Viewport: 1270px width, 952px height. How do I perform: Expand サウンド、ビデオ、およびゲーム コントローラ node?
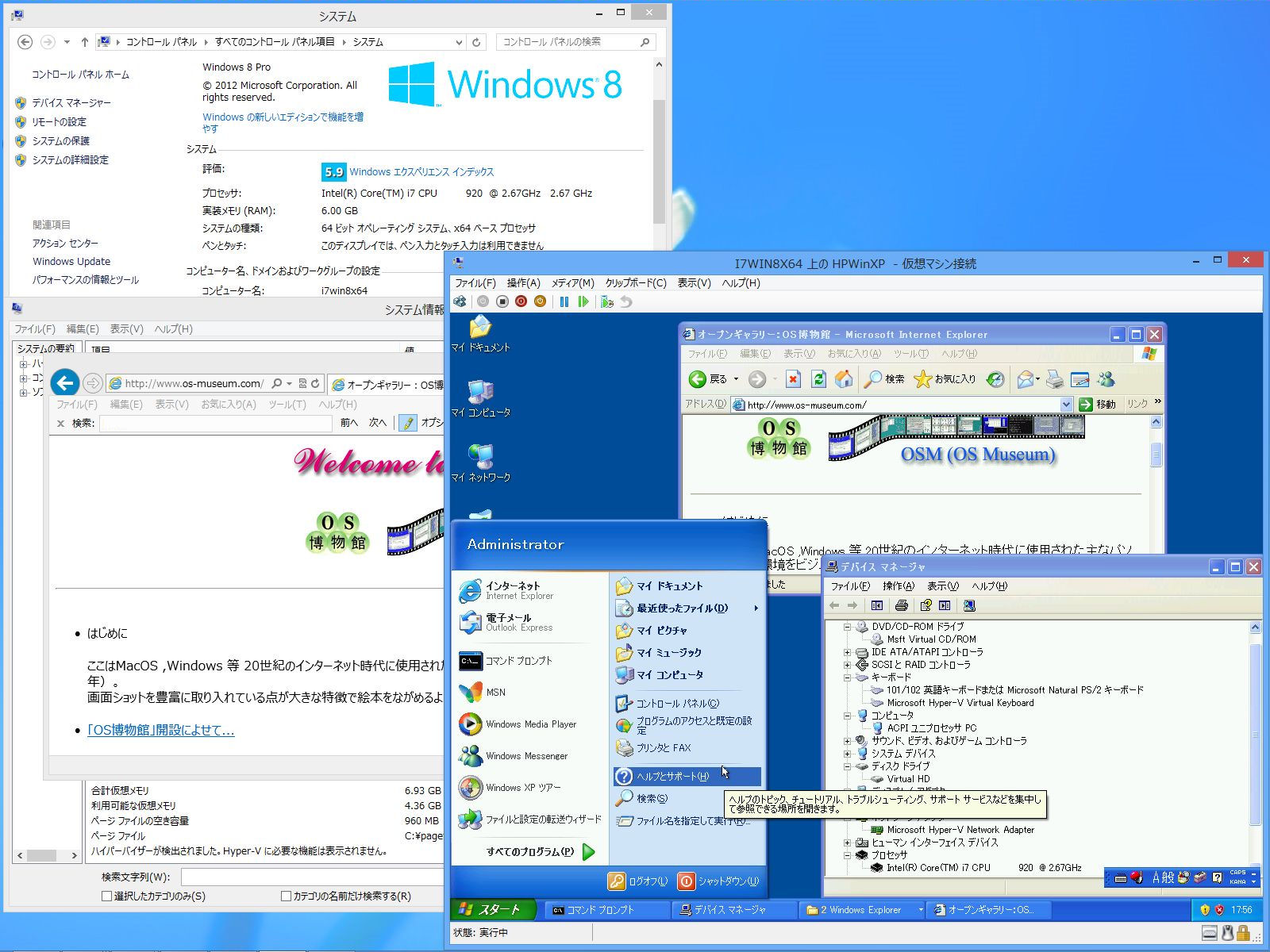[847, 741]
